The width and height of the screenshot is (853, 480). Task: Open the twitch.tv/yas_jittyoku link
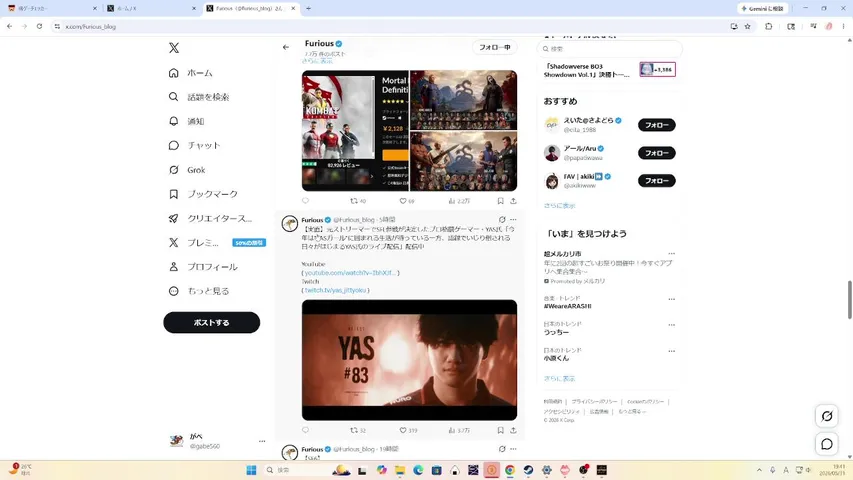[335, 290]
